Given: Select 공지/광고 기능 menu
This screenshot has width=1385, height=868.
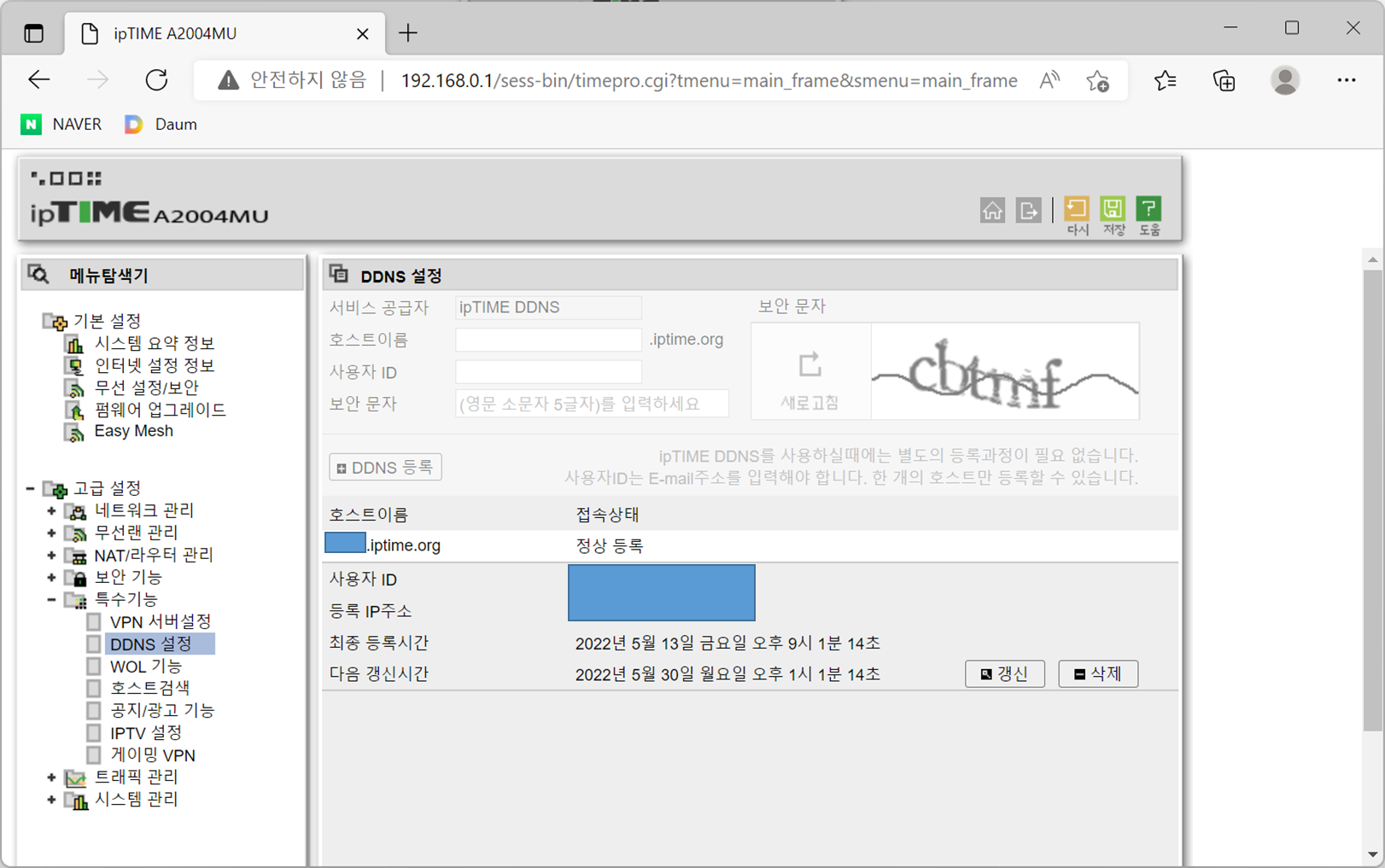Looking at the screenshot, I should 162,710.
